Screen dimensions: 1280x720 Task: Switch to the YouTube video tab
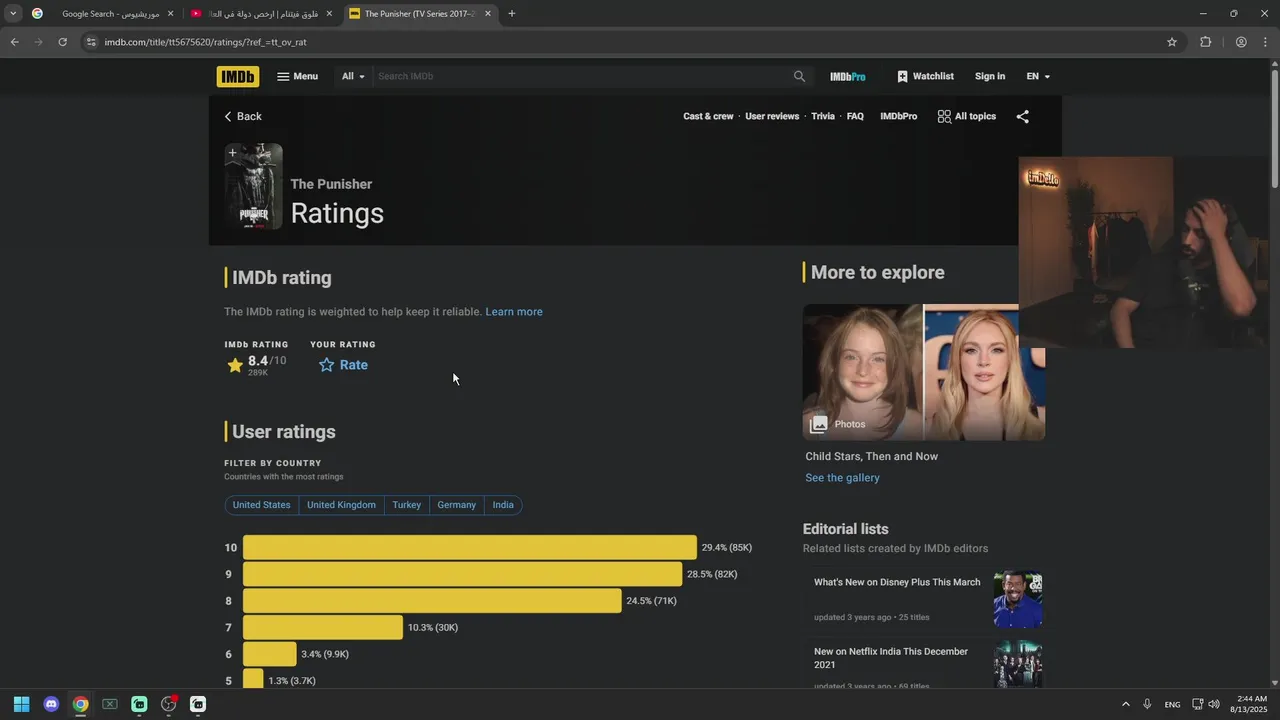click(261, 14)
